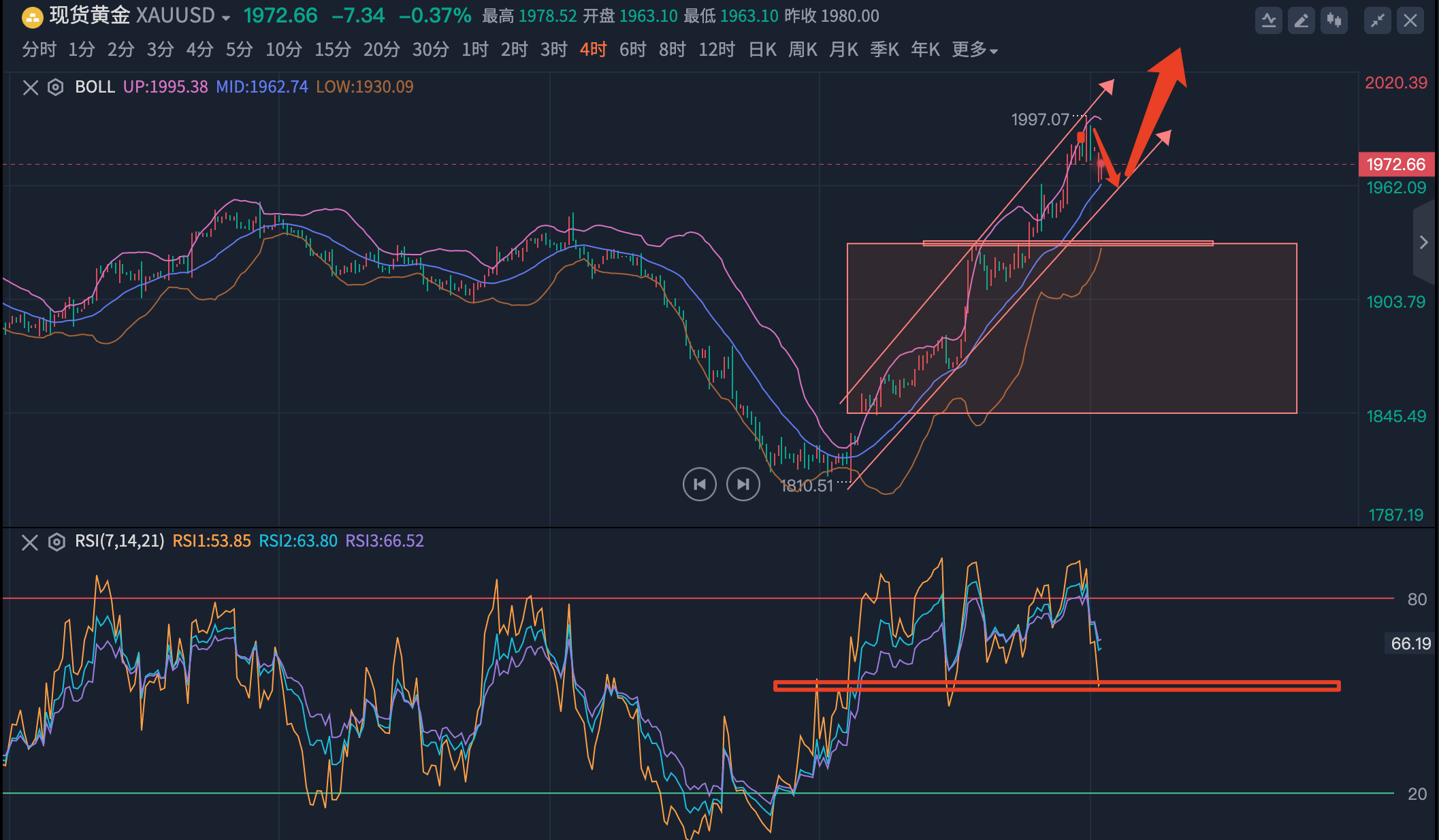The width and height of the screenshot is (1439, 840).
Task: Remove the RSI indicator with X
Action: tap(29, 542)
